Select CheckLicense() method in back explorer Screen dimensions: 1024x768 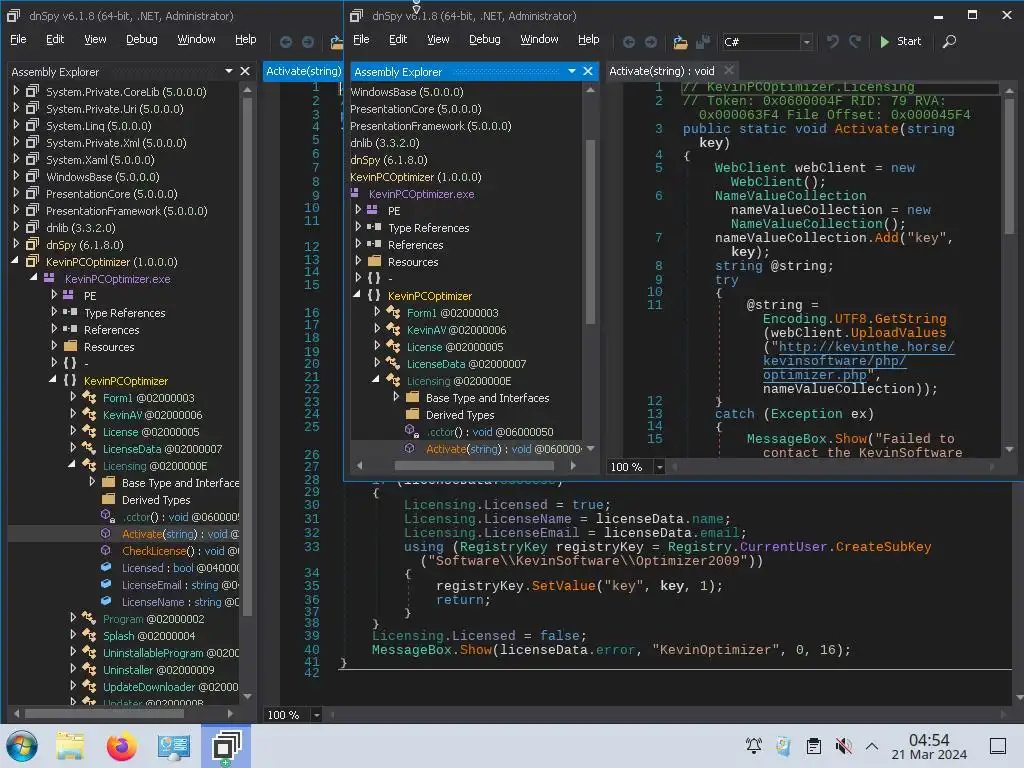coord(180,551)
